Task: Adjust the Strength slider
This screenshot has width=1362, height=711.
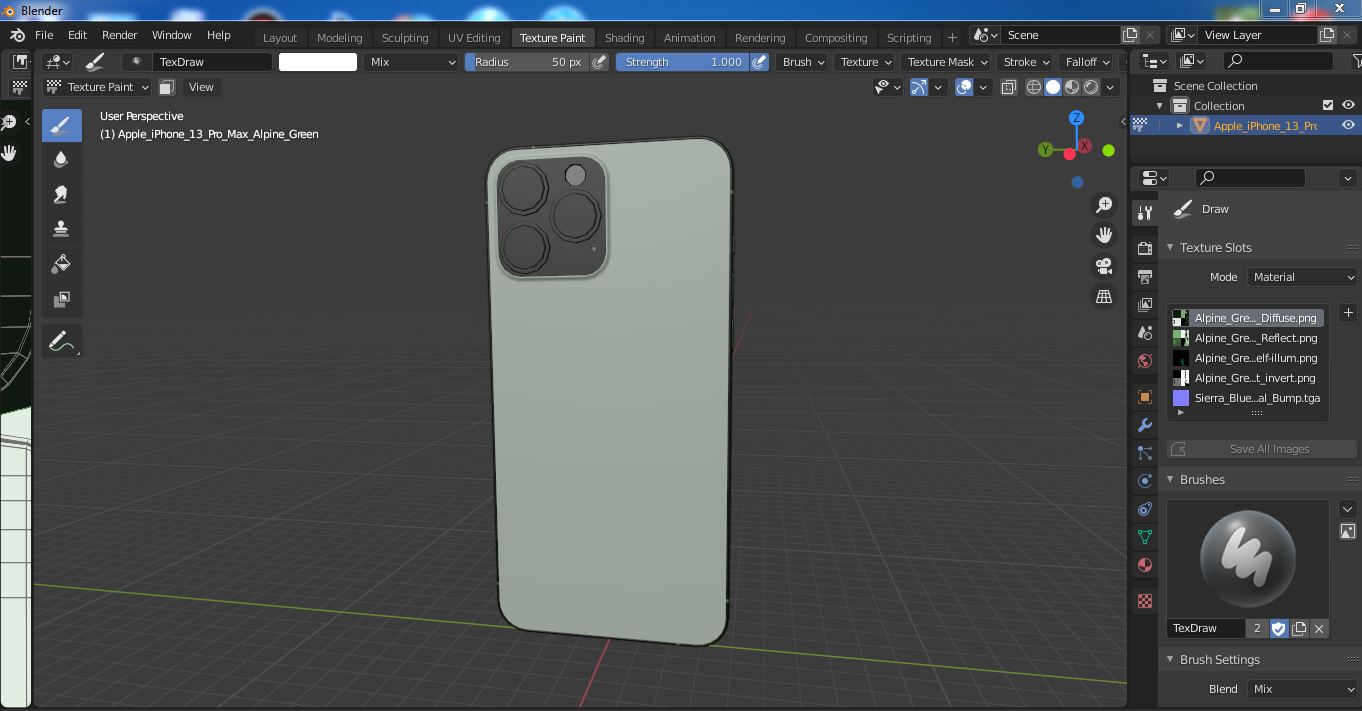Action: click(x=683, y=62)
